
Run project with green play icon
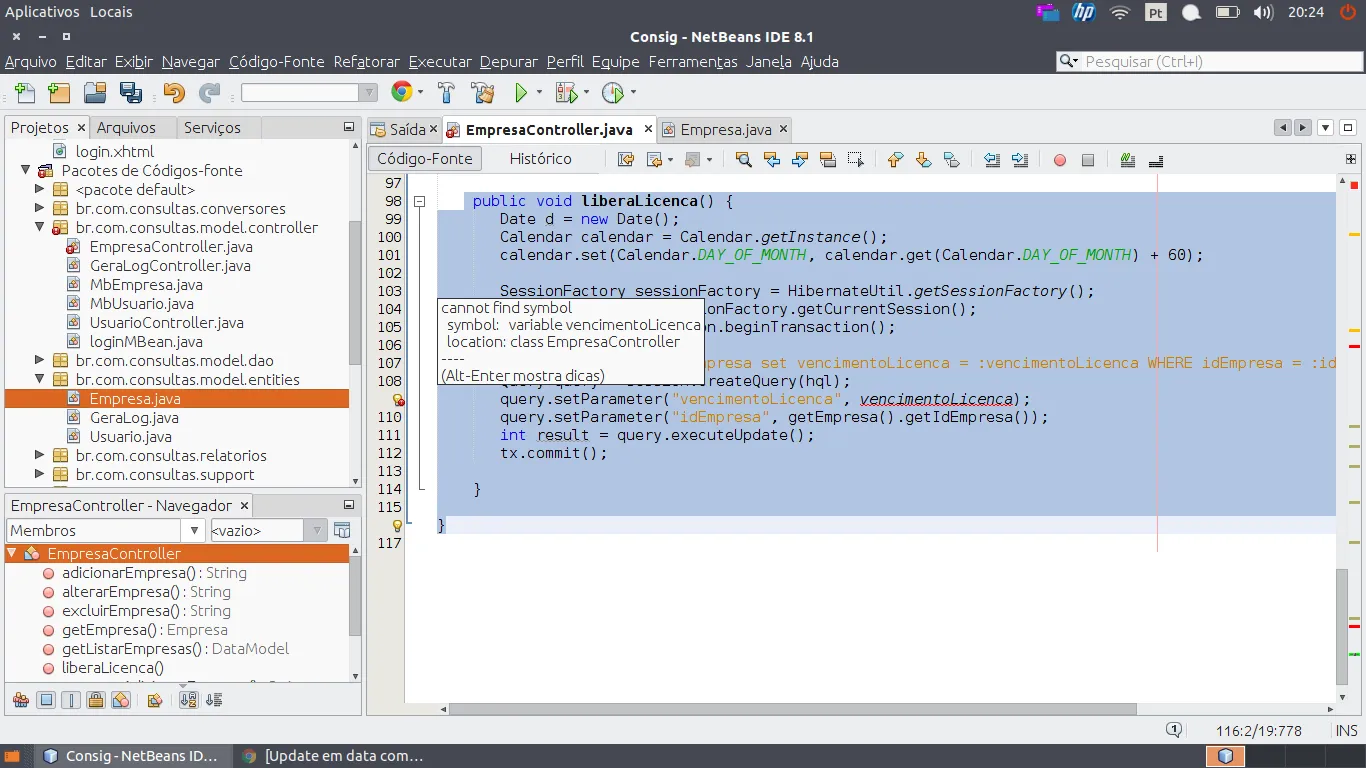(x=521, y=93)
